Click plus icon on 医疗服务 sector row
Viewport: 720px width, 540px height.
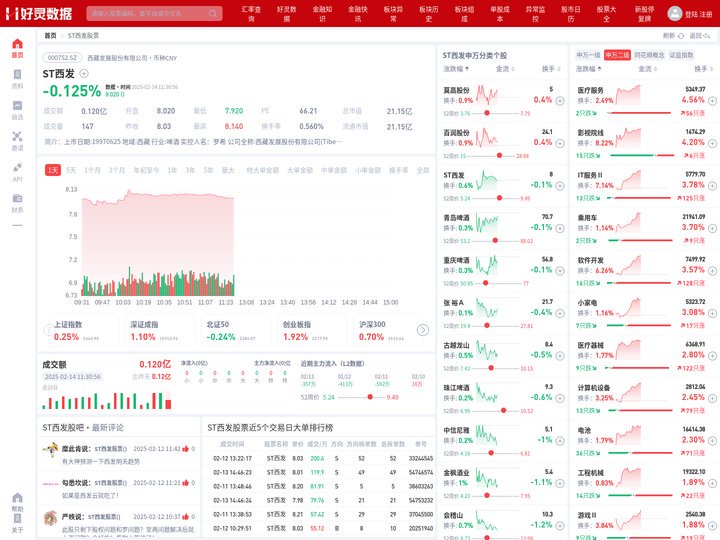pyautogui.click(x=712, y=101)
